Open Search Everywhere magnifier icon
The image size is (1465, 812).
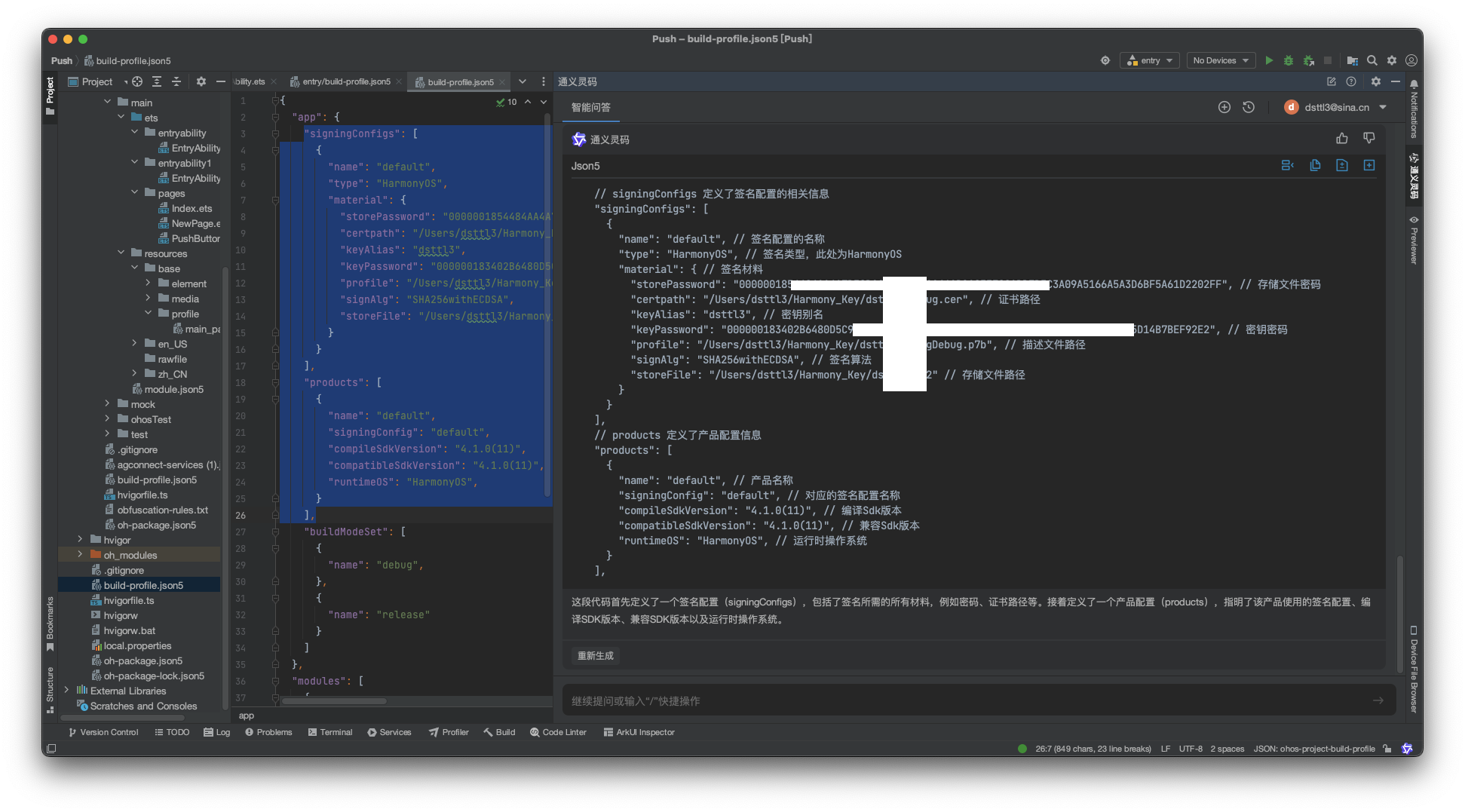pos(1372,60)
